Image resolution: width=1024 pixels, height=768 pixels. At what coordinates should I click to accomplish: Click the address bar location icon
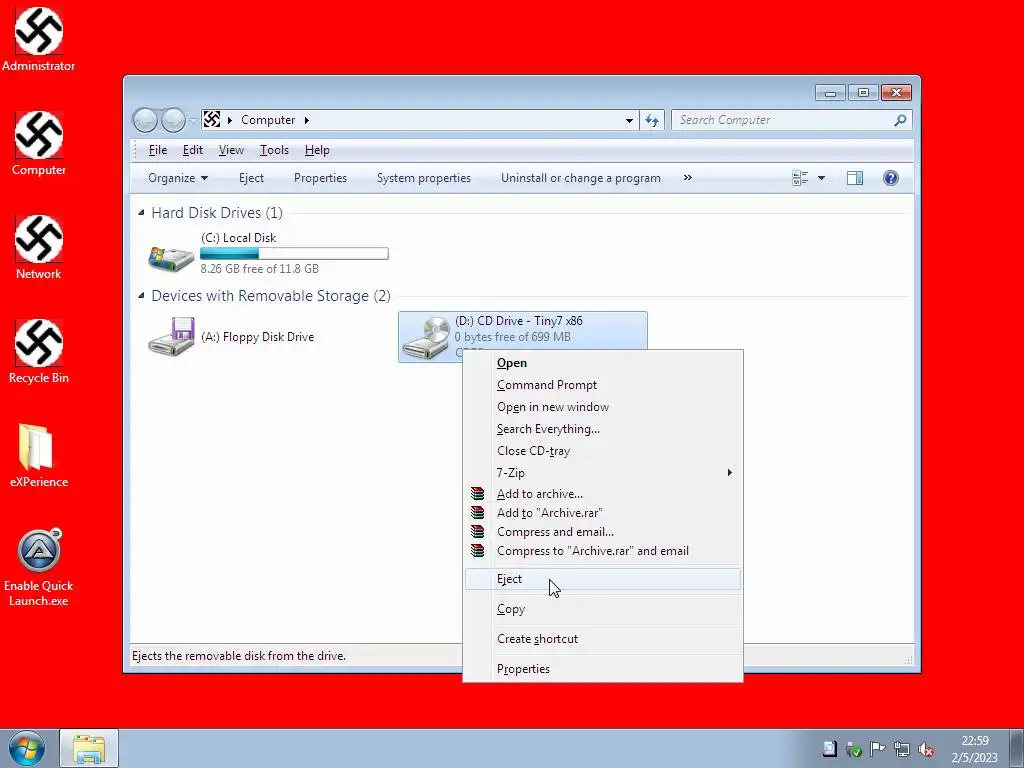pyautogui.click(x=212, y=120)
